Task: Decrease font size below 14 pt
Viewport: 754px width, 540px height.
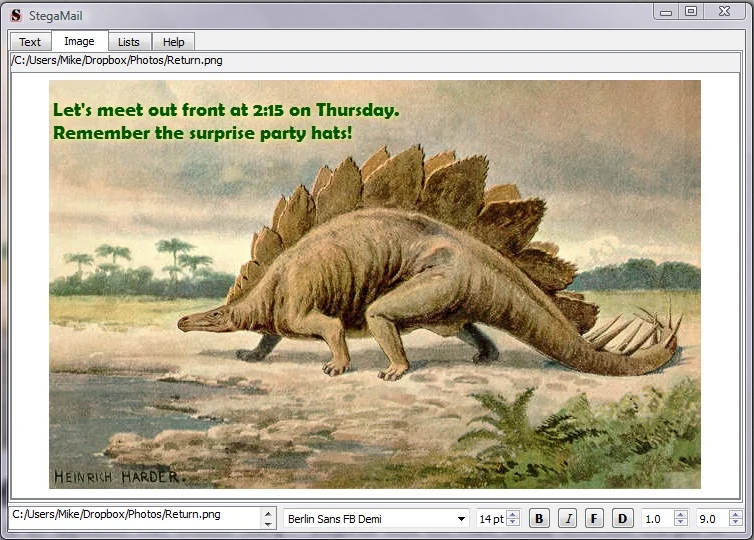Action: tap(513, 523)
